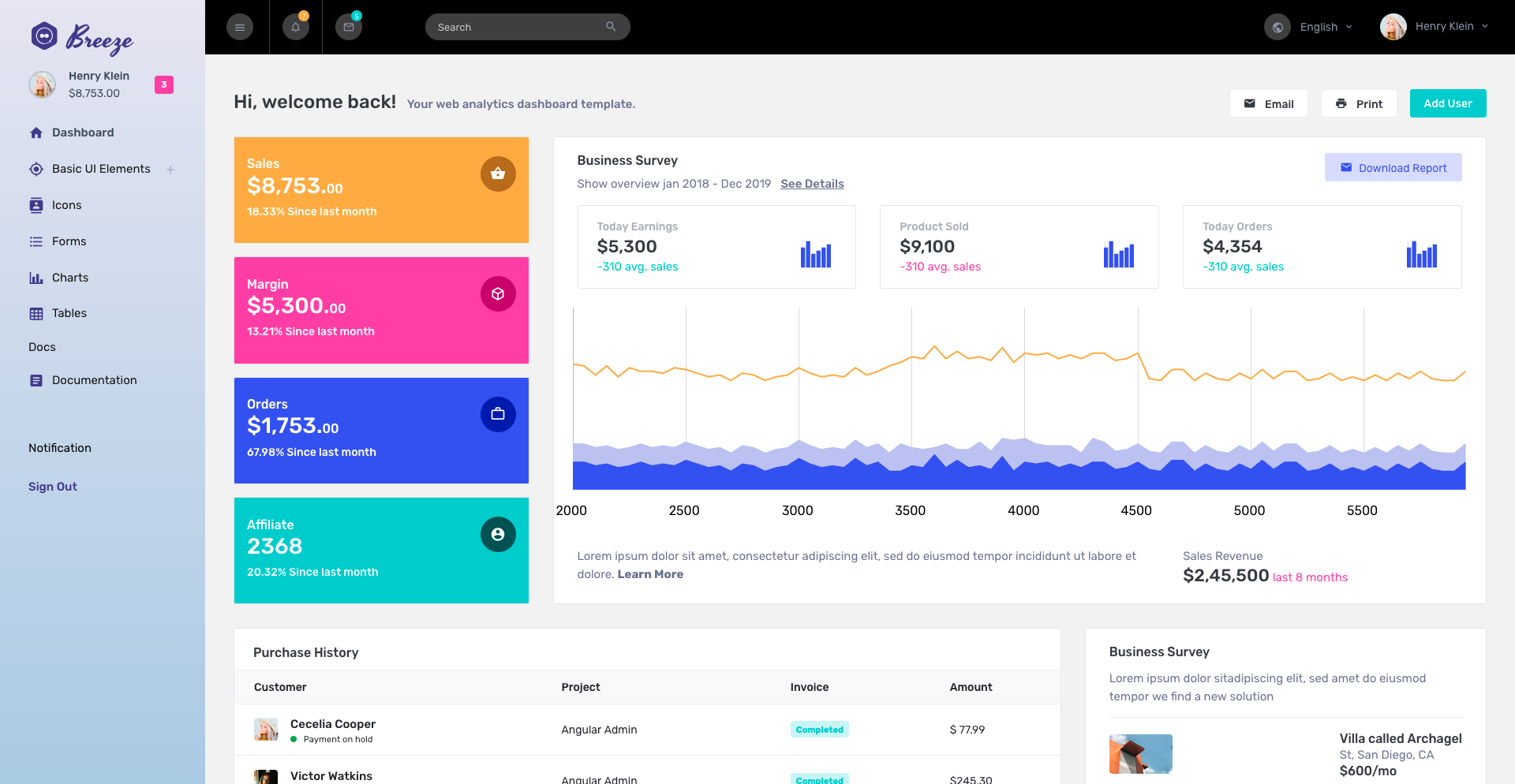Follow the See Details link

tap(812, 184)
